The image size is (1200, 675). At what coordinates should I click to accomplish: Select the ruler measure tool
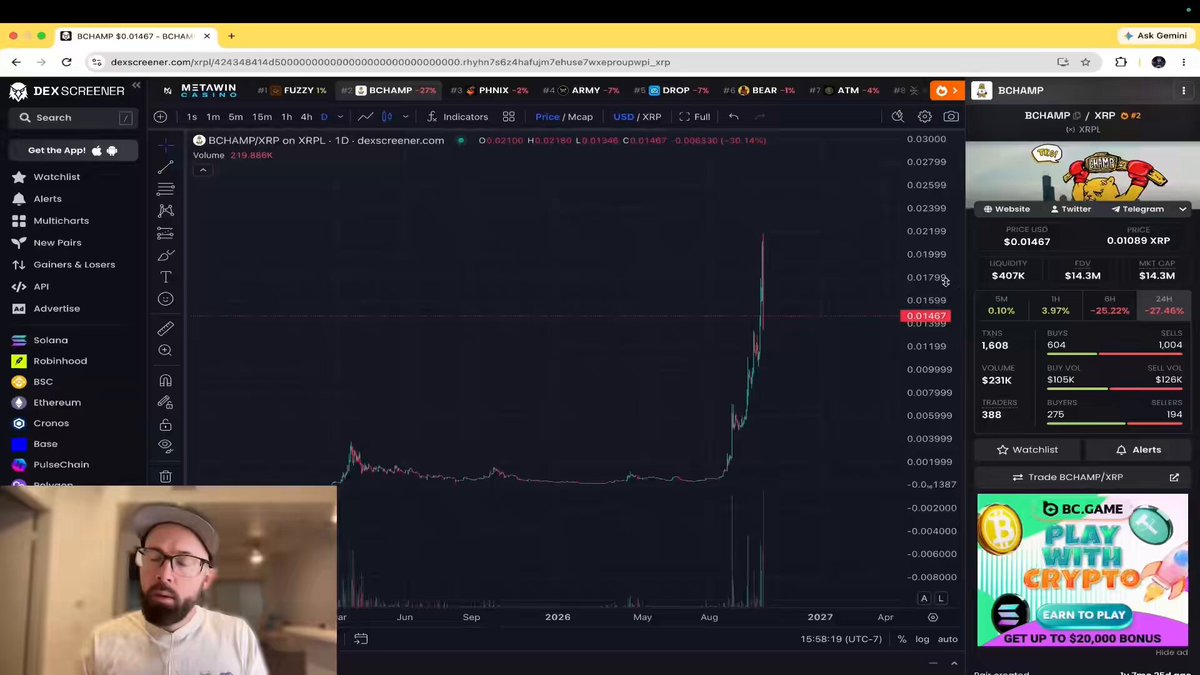click(x=166, y=329)
